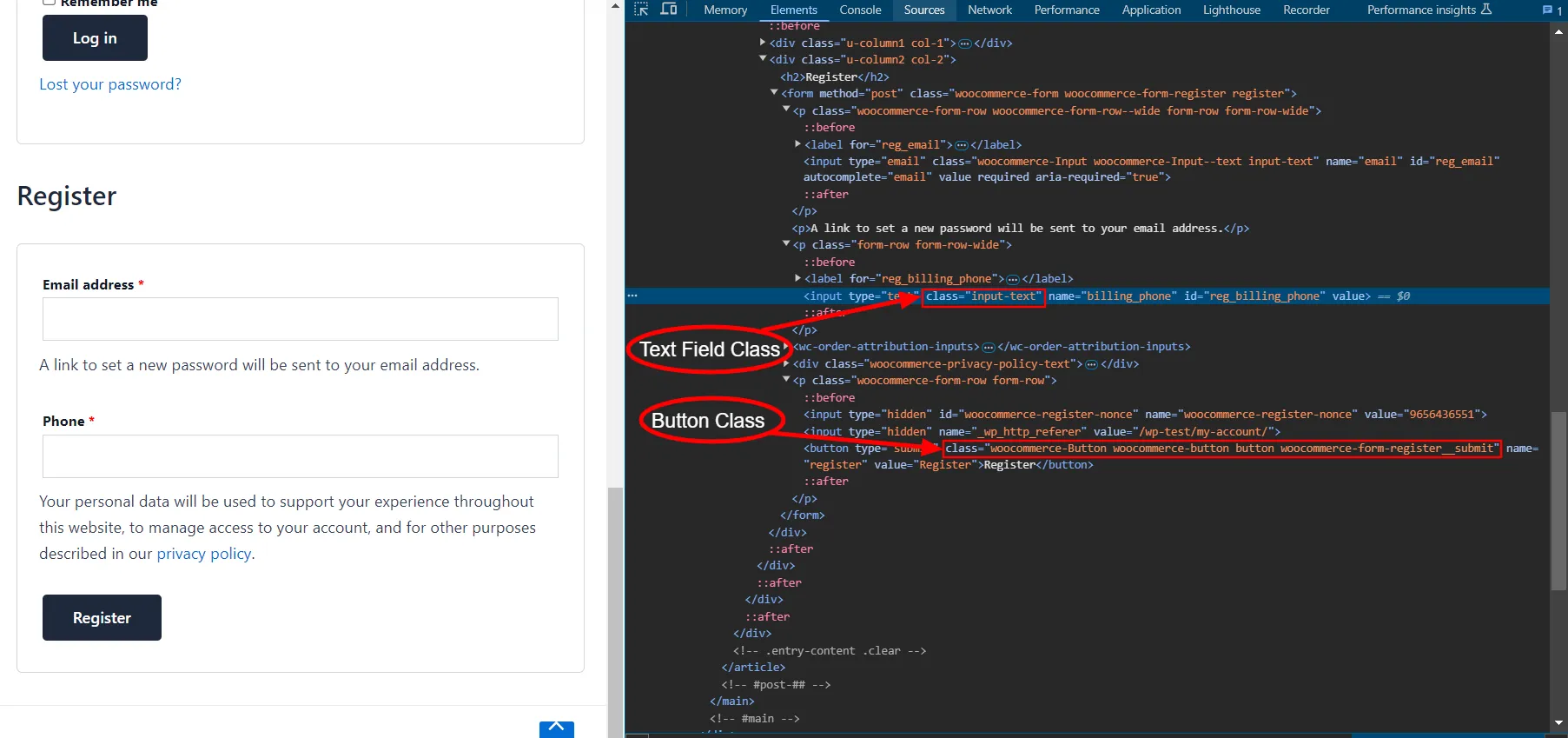Screen dimensions: 1568x738
Task: Open the Network tab
Action: pos(989,10)
